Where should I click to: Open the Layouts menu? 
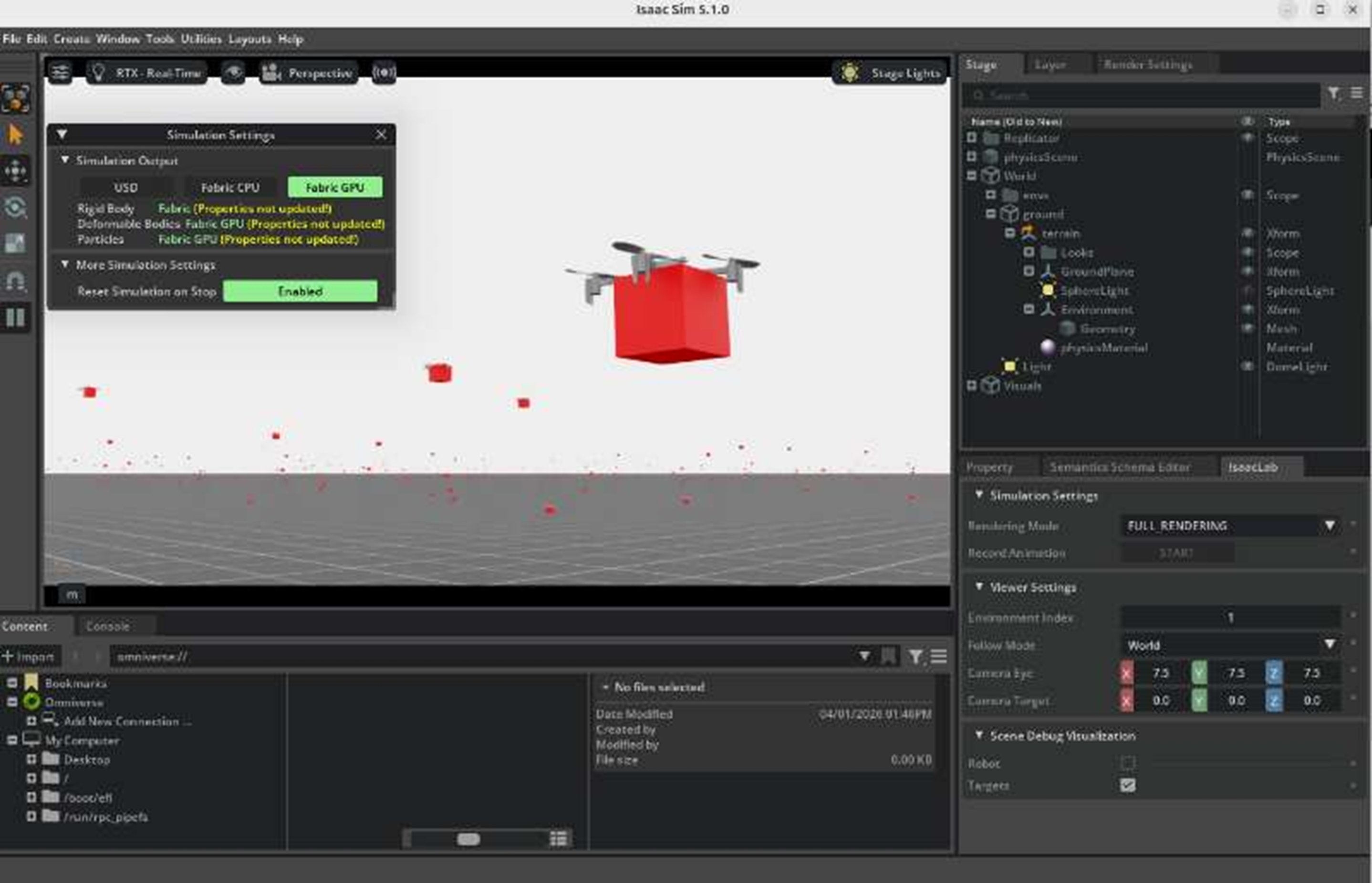249,39
